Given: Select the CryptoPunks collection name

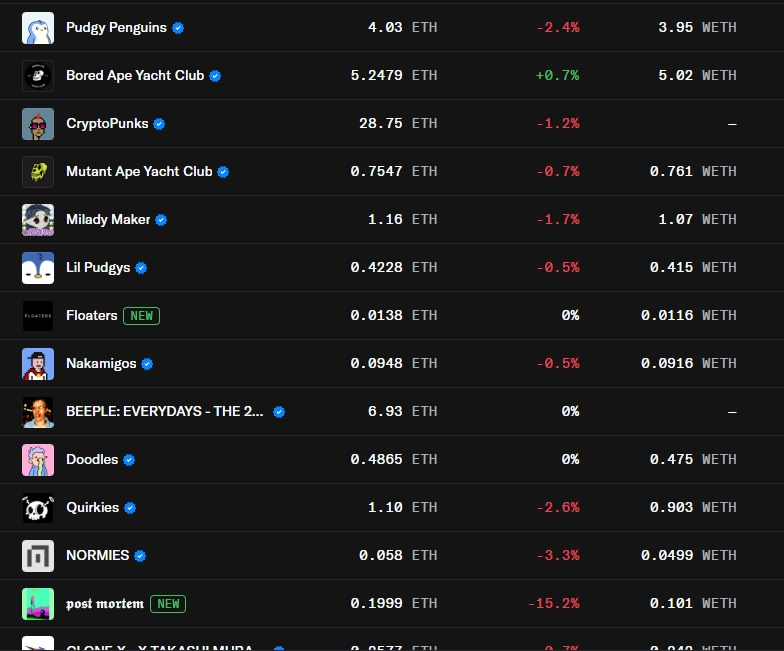Looking at the screenshot, I should (x=107, y=124).
